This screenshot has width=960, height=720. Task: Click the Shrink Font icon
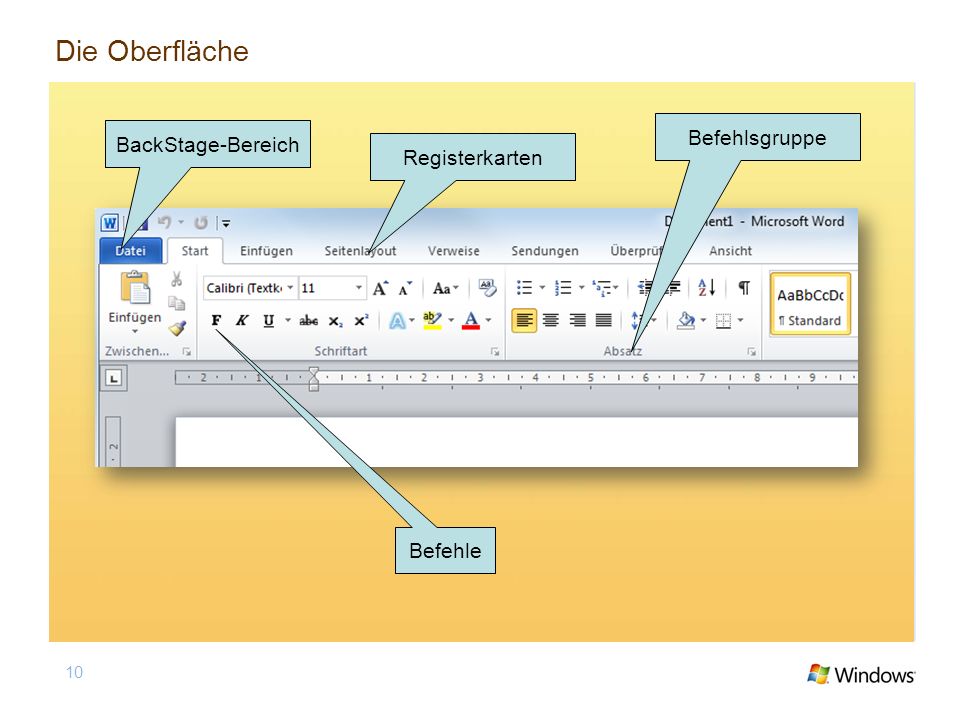405,288
